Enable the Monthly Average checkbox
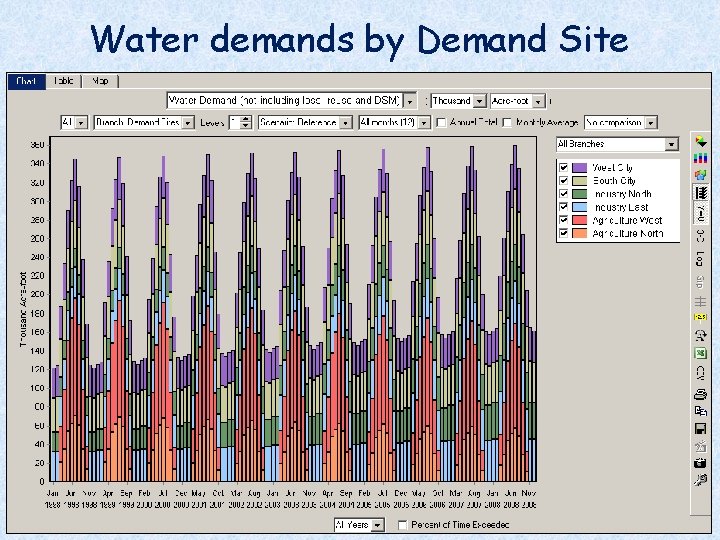The height and width of the screenshot is (540, 720). pos(507,123)
